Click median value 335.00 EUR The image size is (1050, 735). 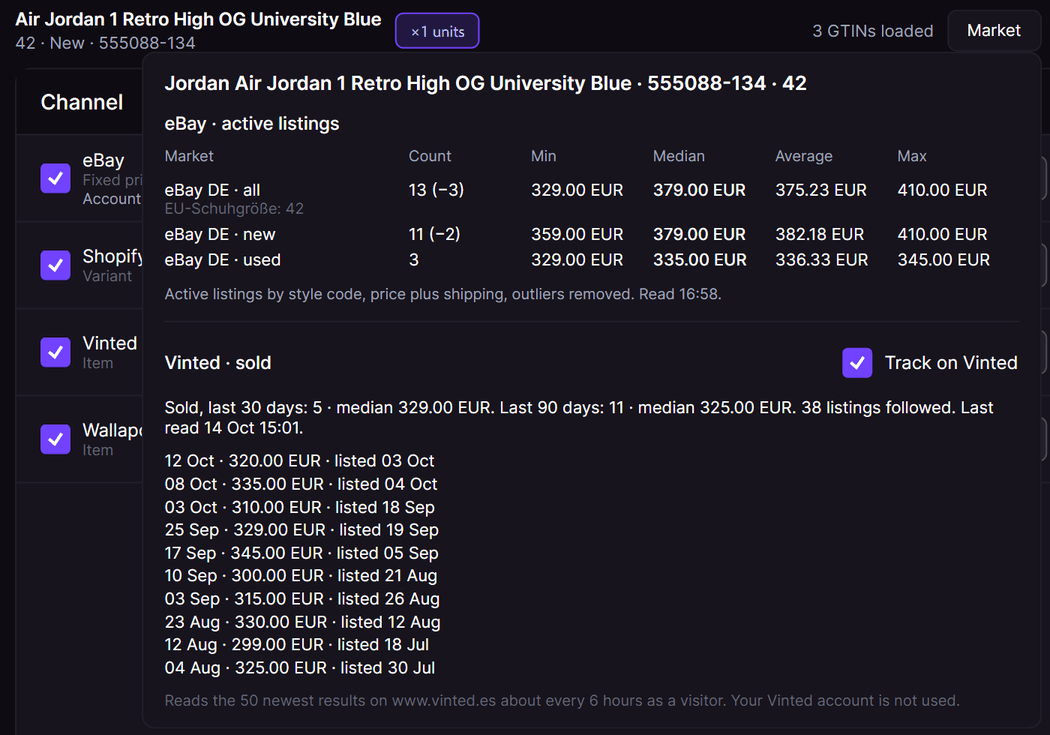[700, 260]
